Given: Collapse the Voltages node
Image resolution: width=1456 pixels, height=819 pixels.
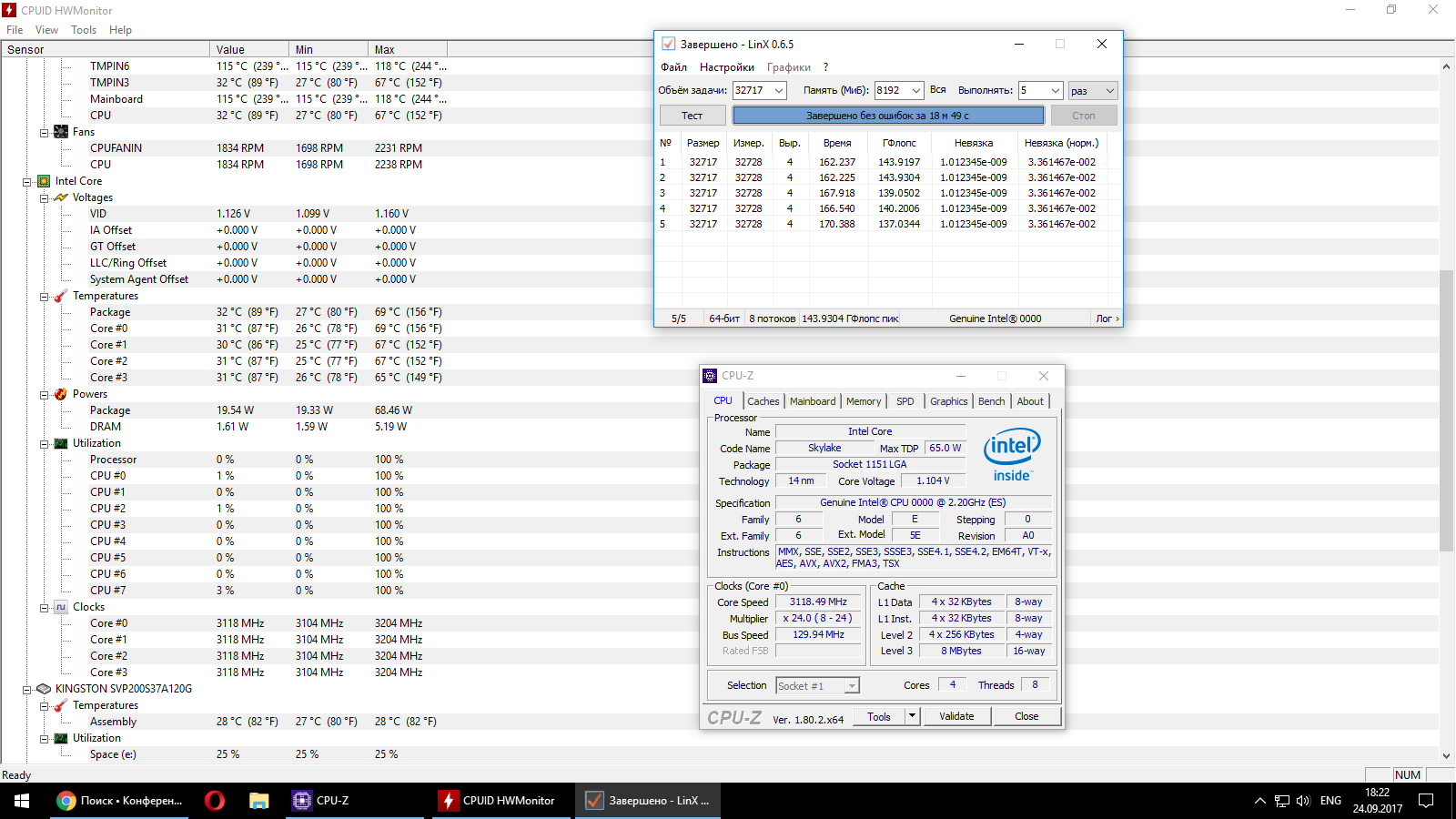Looking at the screenshot, I should 44,197.
